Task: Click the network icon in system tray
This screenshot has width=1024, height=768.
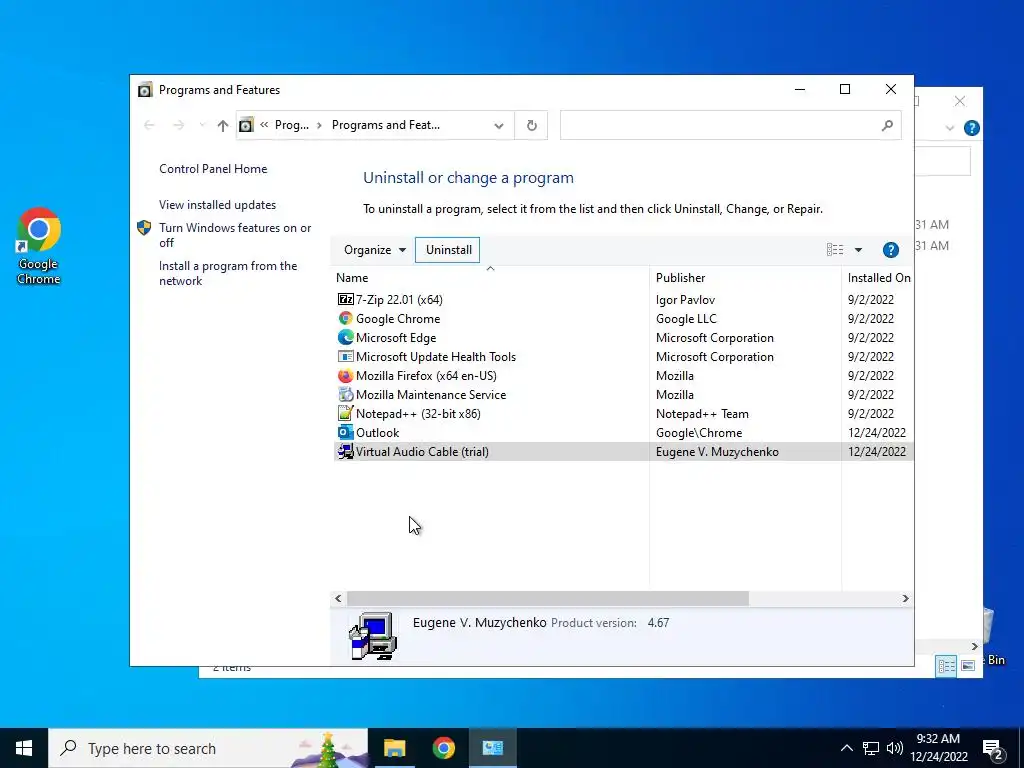Action: click(x=871, y=748)
